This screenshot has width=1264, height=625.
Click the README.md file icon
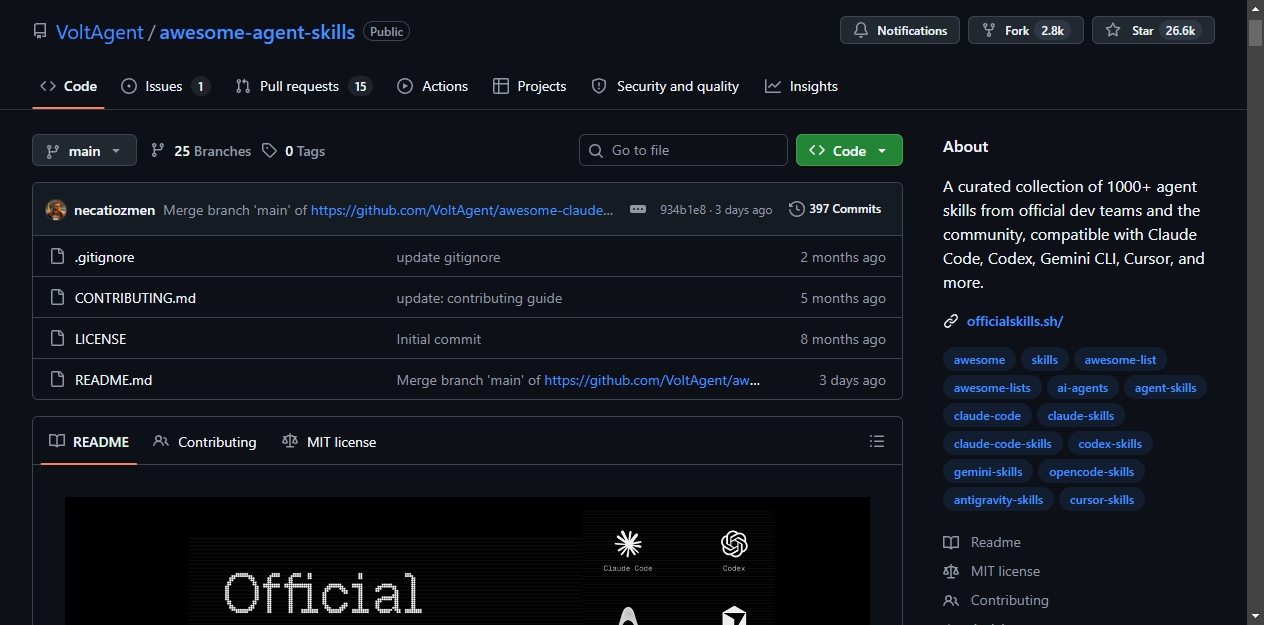point(57,380)
